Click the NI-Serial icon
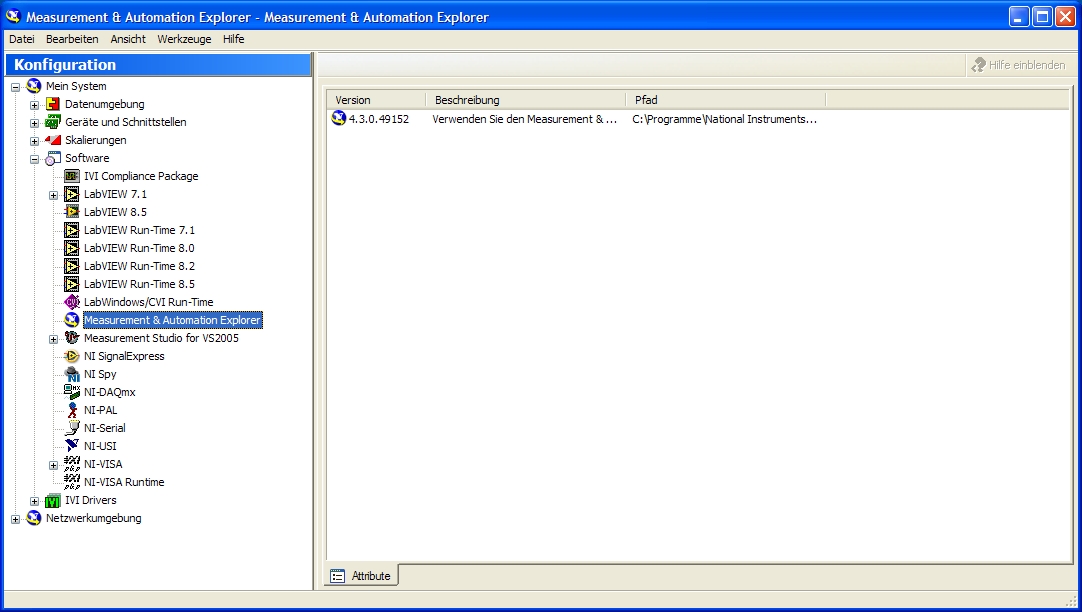Viewport: 1082px width, 612px height. [72, 428]
